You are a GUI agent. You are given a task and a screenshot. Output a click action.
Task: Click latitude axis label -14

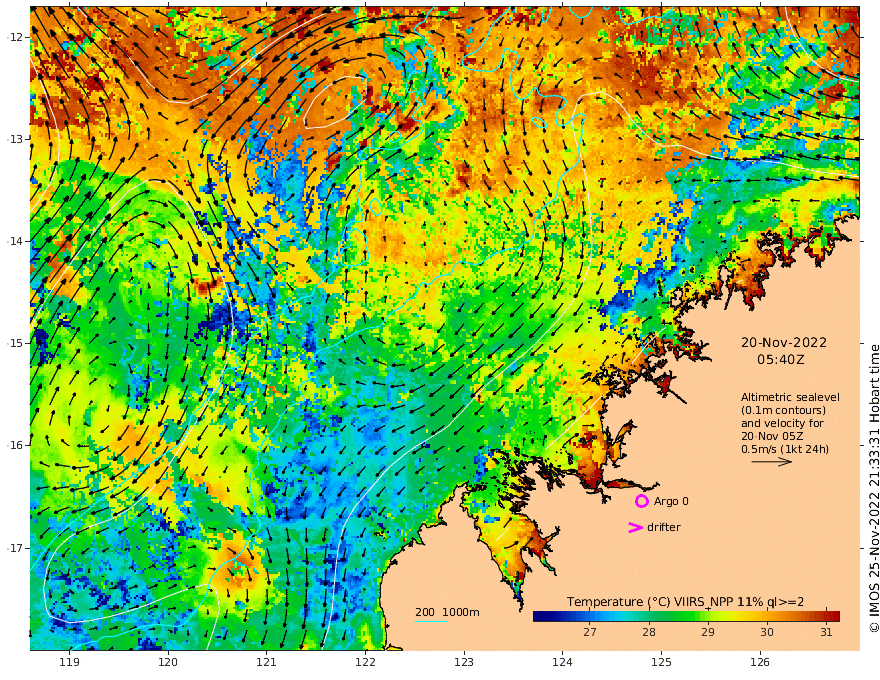[16, 241]
